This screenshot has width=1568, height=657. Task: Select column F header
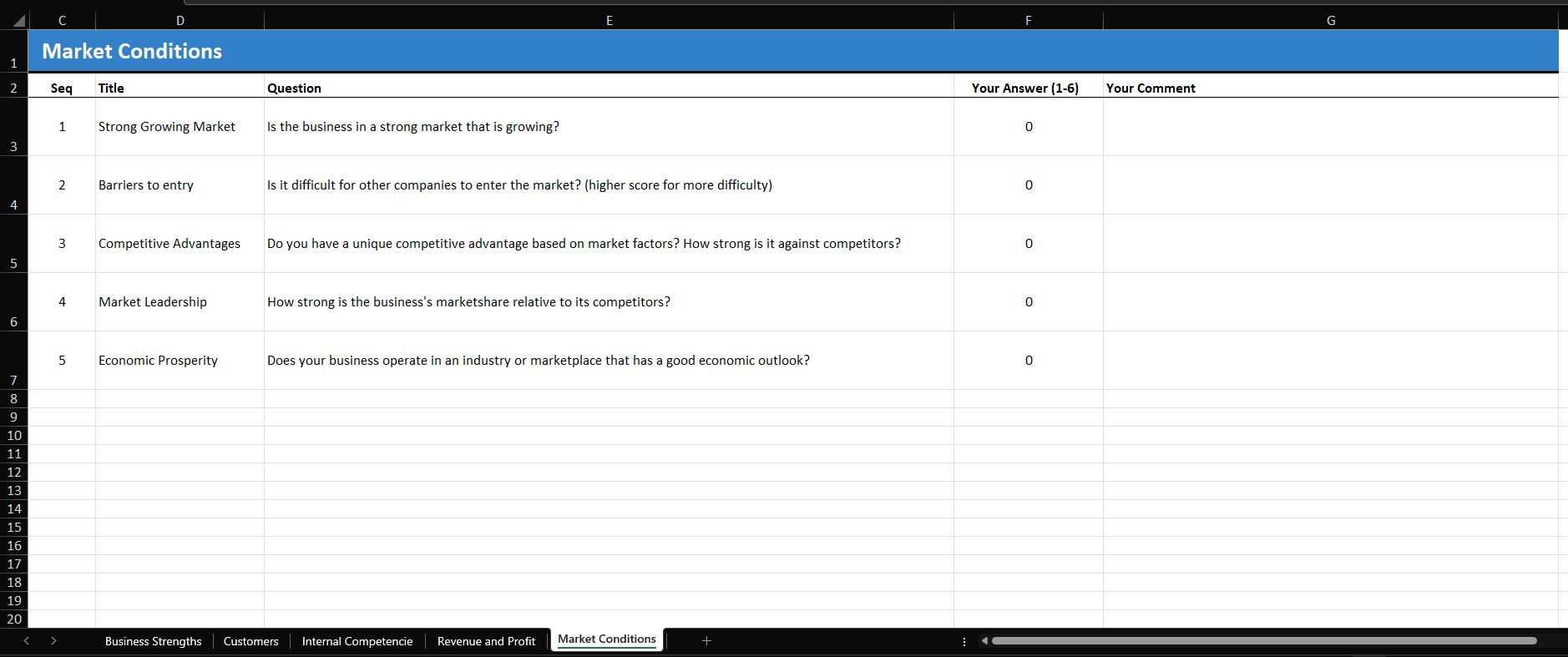(x=1028, y=21)
